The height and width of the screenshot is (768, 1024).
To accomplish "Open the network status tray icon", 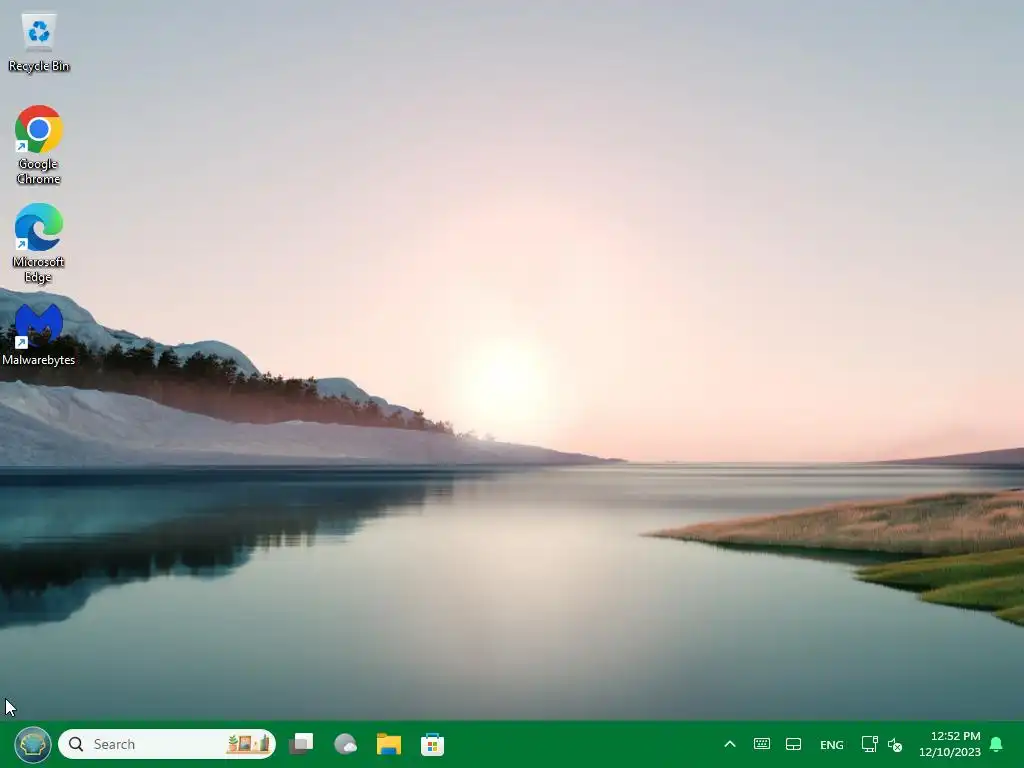I will pos(869,744).
